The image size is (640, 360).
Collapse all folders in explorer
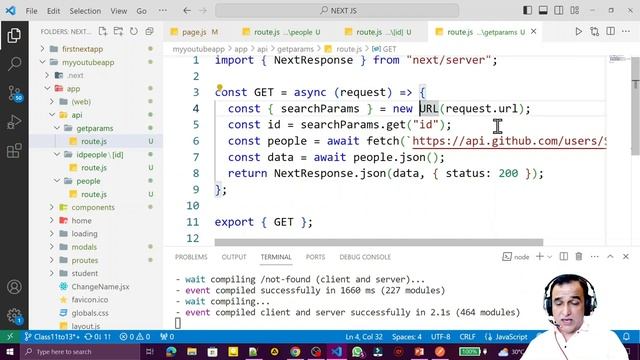pyautogui.click(x=149, y=31)
